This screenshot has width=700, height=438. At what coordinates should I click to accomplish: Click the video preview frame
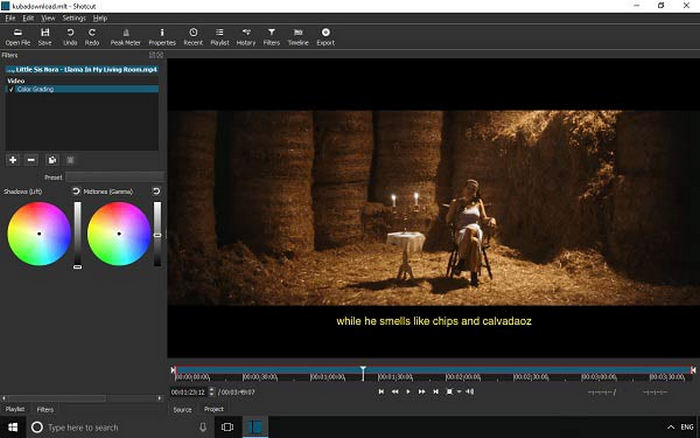point(433,208)
